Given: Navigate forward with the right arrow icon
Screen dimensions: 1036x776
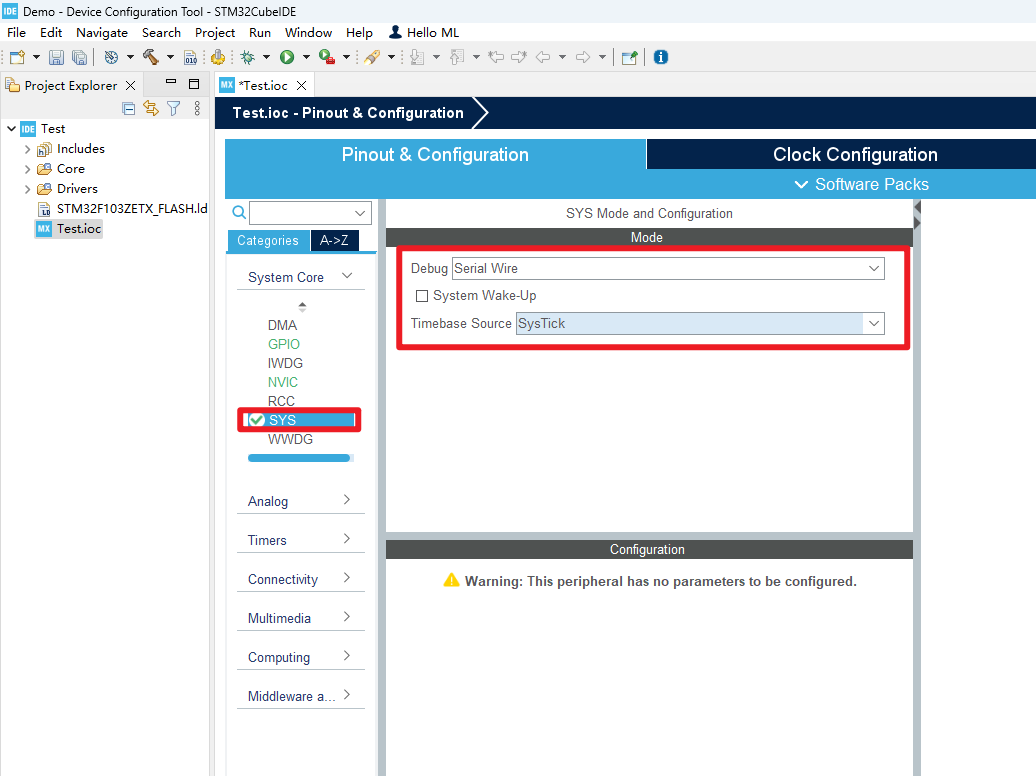Looking at the screenshot, I should point(583,58).
